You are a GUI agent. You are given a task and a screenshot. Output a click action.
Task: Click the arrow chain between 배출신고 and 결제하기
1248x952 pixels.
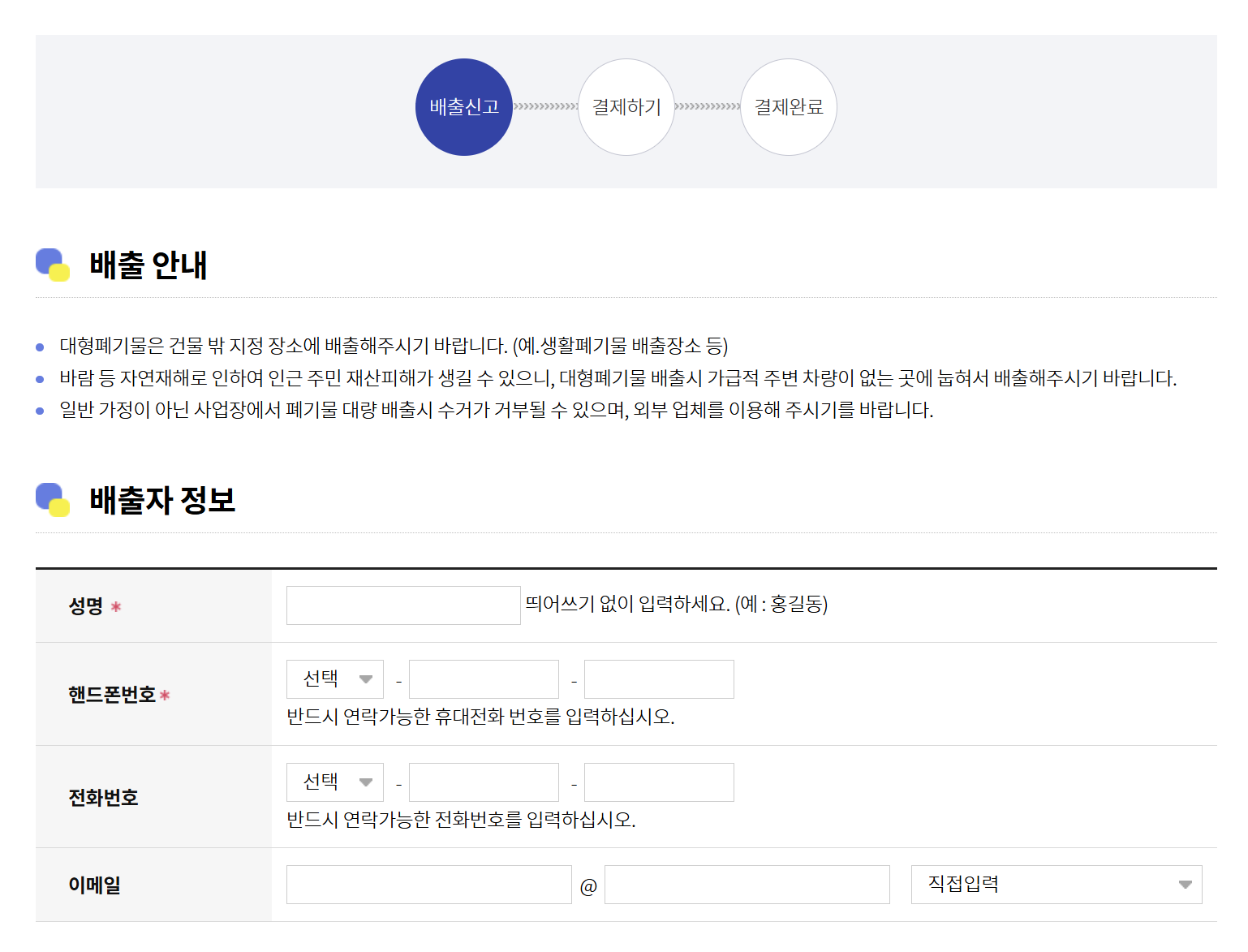point(544,106)
